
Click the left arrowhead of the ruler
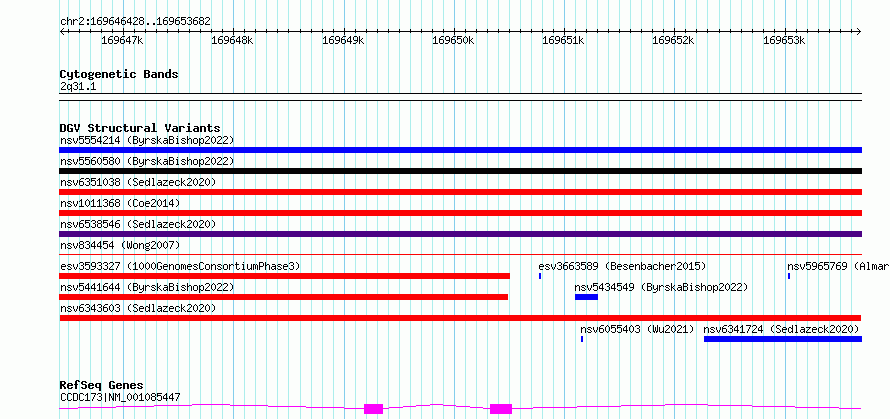pos(62,32)
